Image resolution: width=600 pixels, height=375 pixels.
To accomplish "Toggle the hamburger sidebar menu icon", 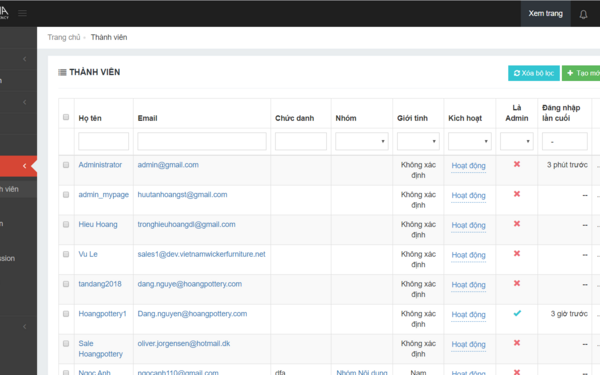I will (23, 13).
